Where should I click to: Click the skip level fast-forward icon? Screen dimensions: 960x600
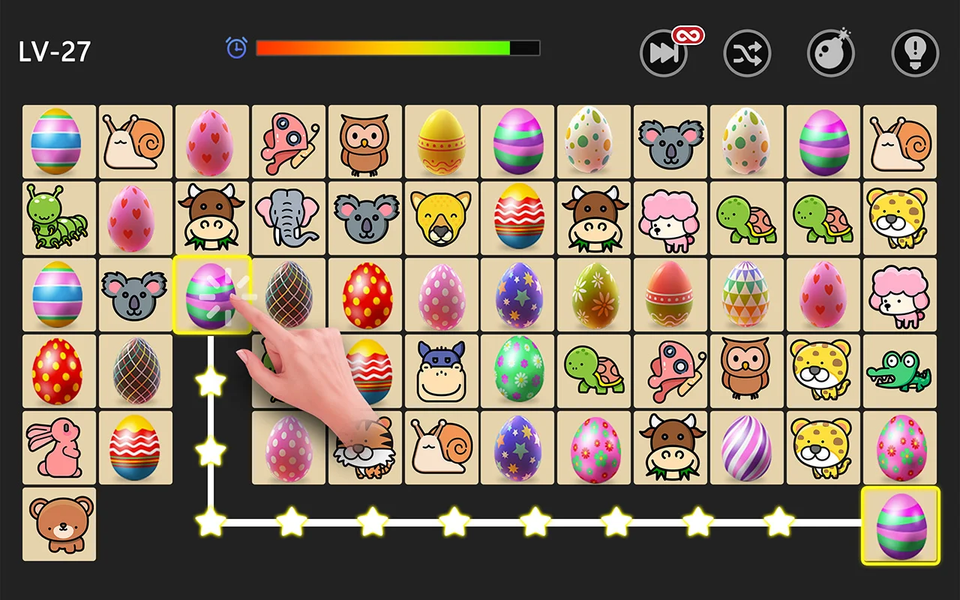[x=664, y=53]
